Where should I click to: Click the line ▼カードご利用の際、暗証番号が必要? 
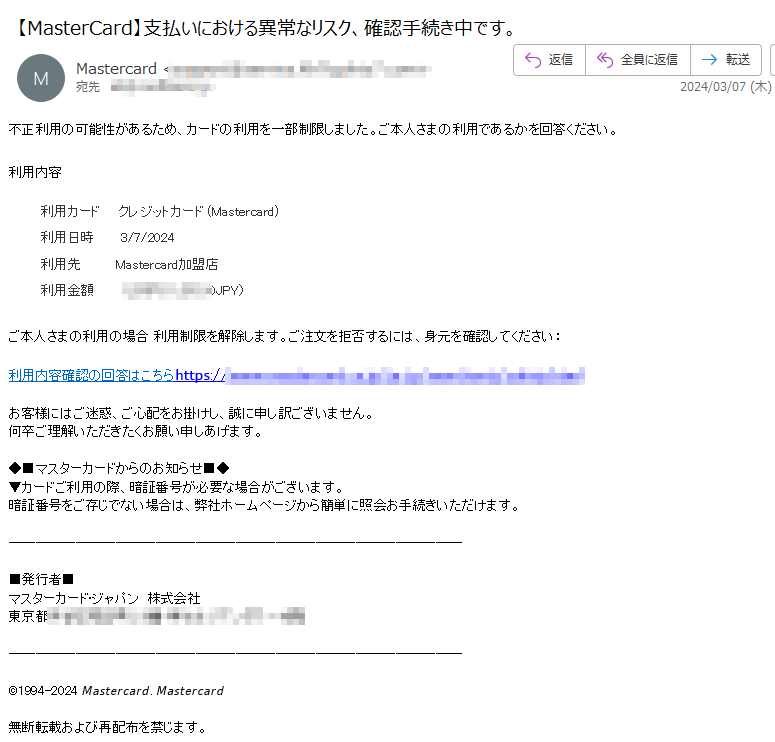[176, 487]
